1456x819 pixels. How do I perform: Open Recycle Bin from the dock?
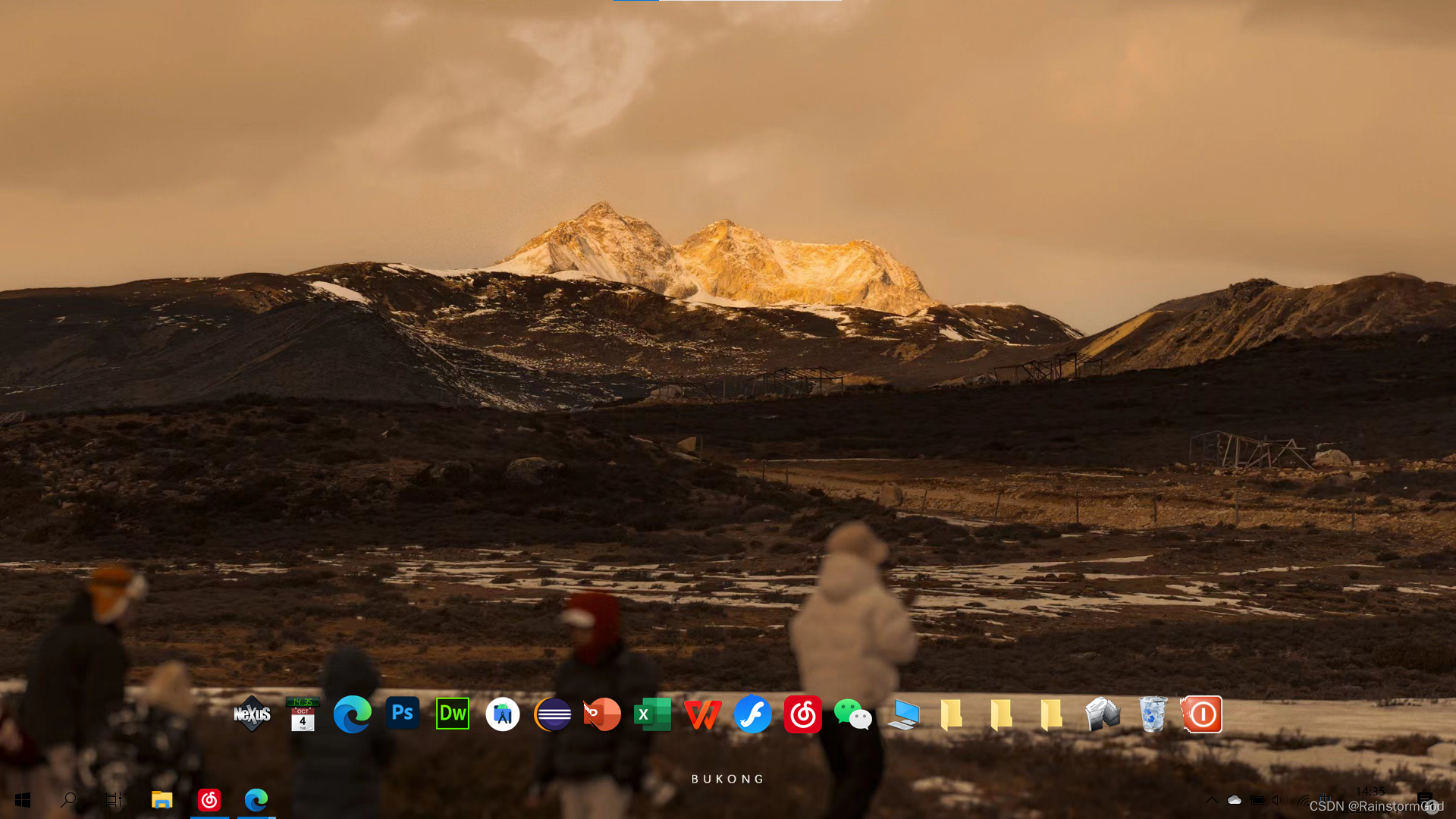(x=1153, y=714)
